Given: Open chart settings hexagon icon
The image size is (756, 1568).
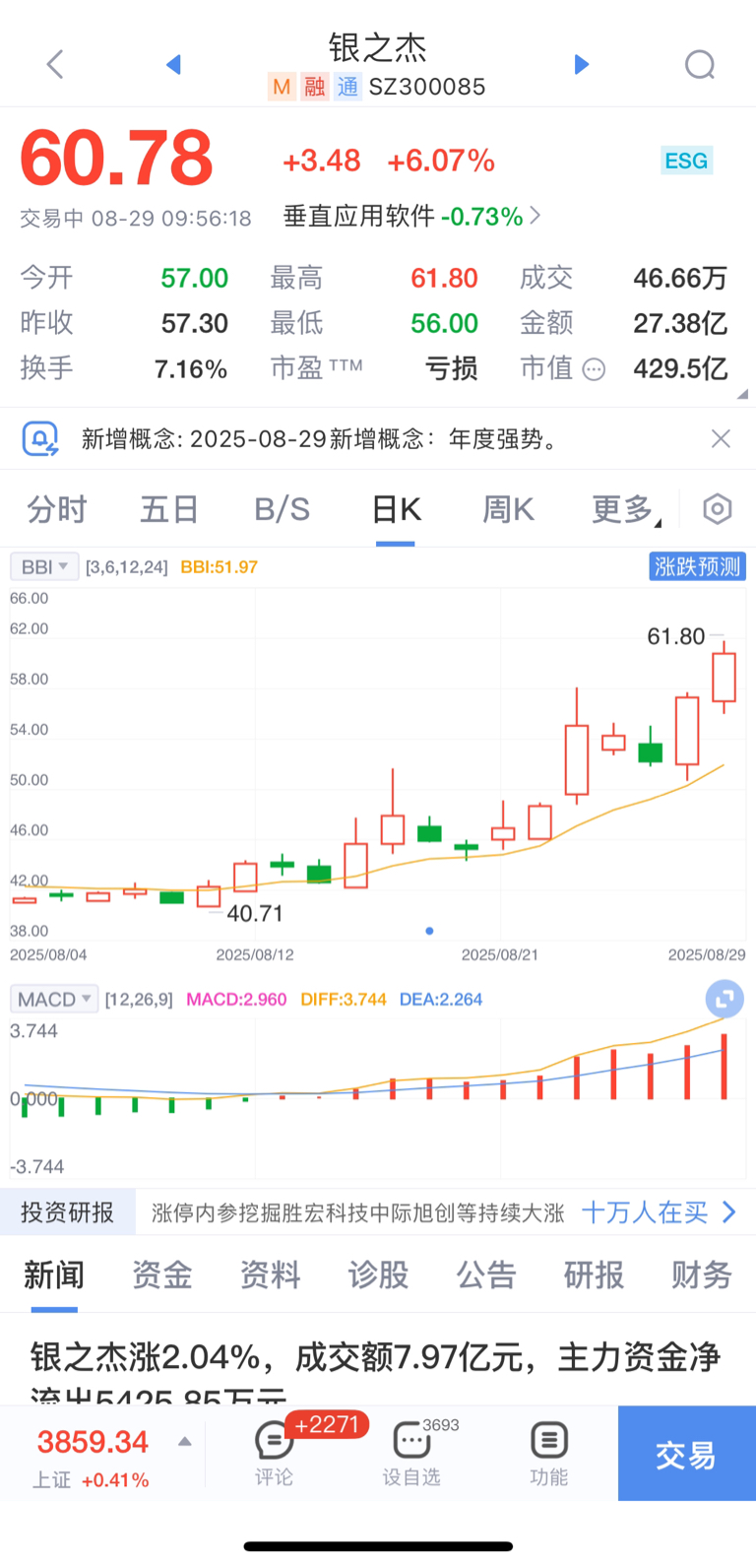Looking at the screenshot, I should point(718,509).
